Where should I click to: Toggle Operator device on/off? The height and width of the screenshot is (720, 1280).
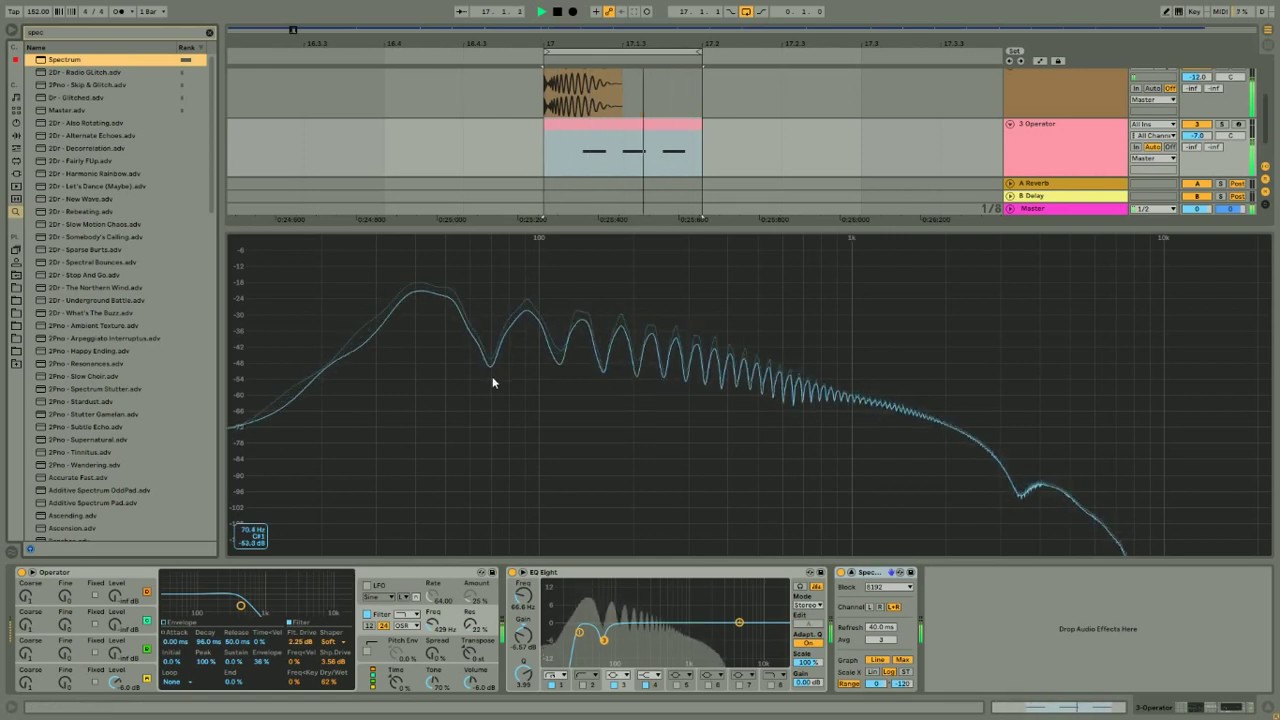coord(21,572)
